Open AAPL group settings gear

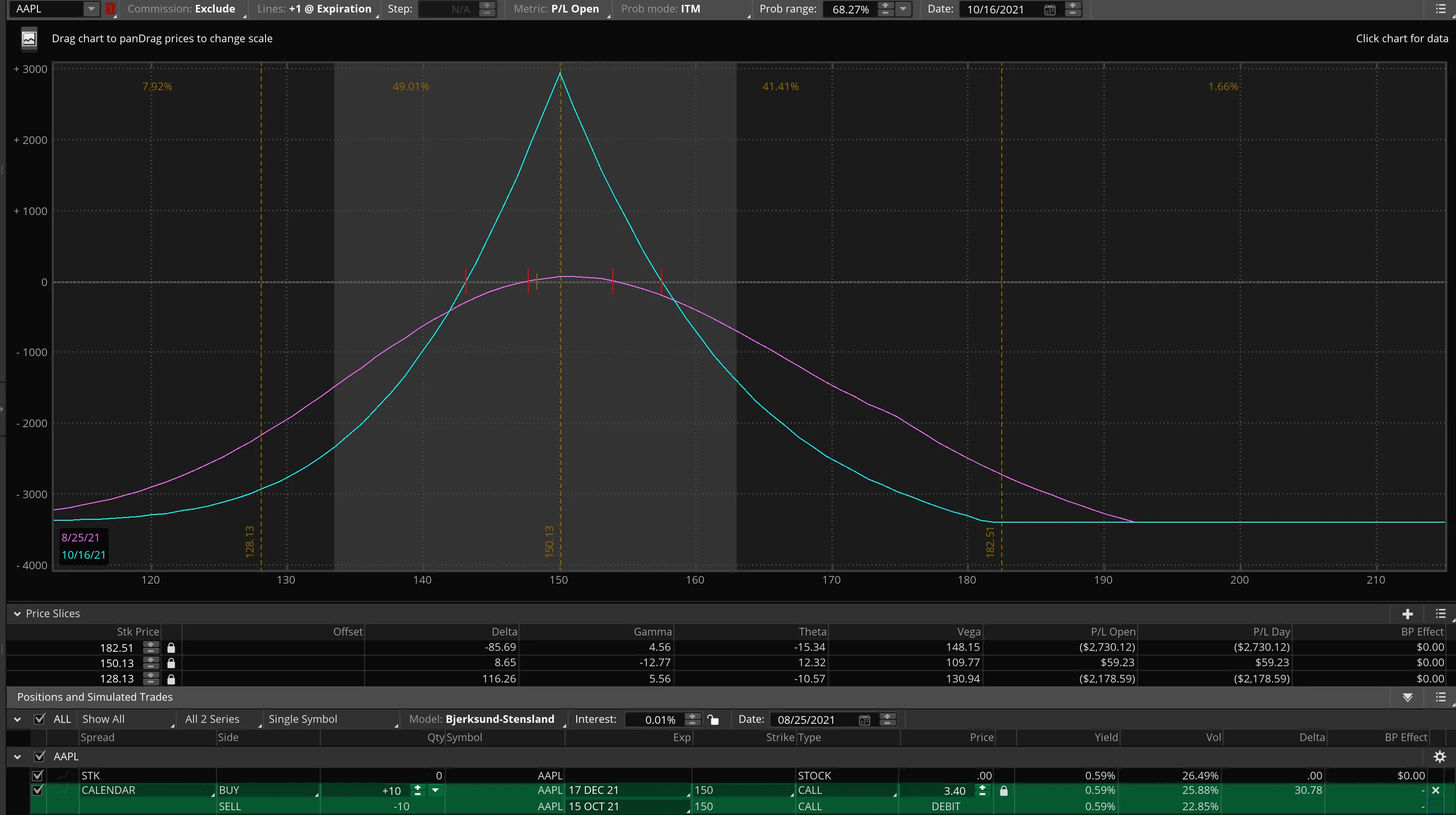point(1440,757)
